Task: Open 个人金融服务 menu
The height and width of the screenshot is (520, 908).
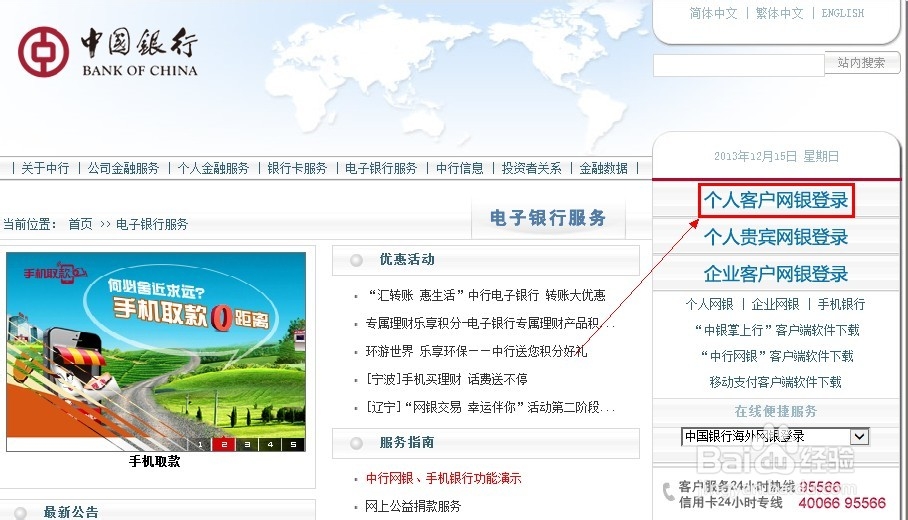Action: (213, 169)
